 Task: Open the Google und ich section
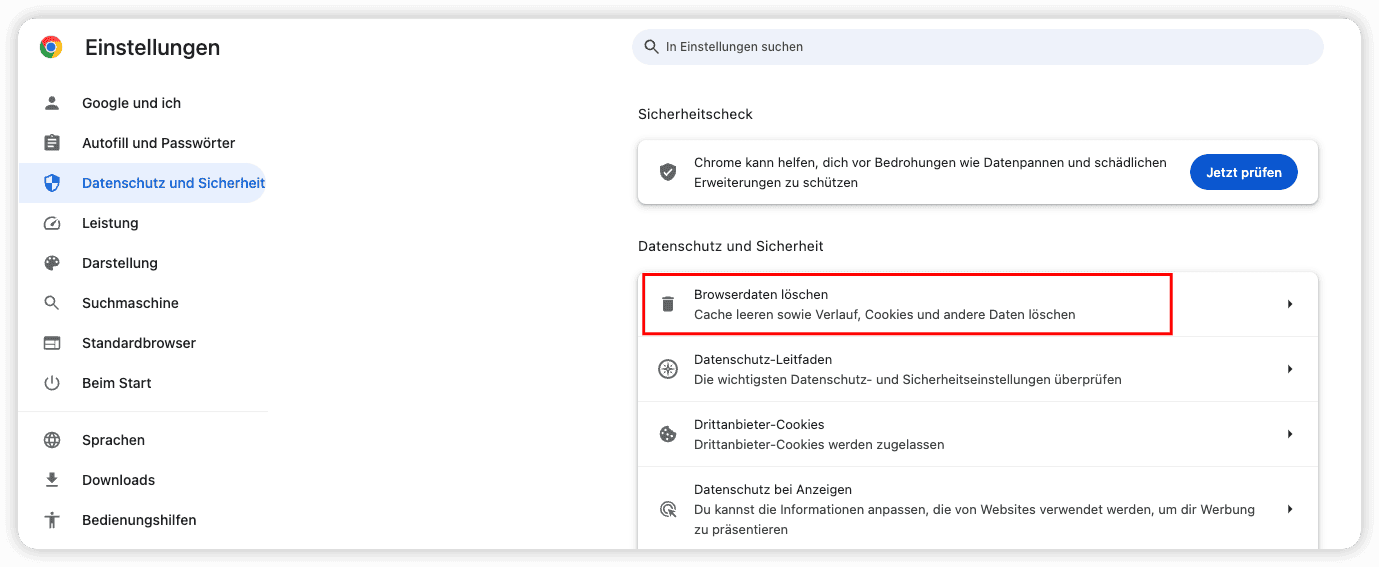[x=131, y=103]
